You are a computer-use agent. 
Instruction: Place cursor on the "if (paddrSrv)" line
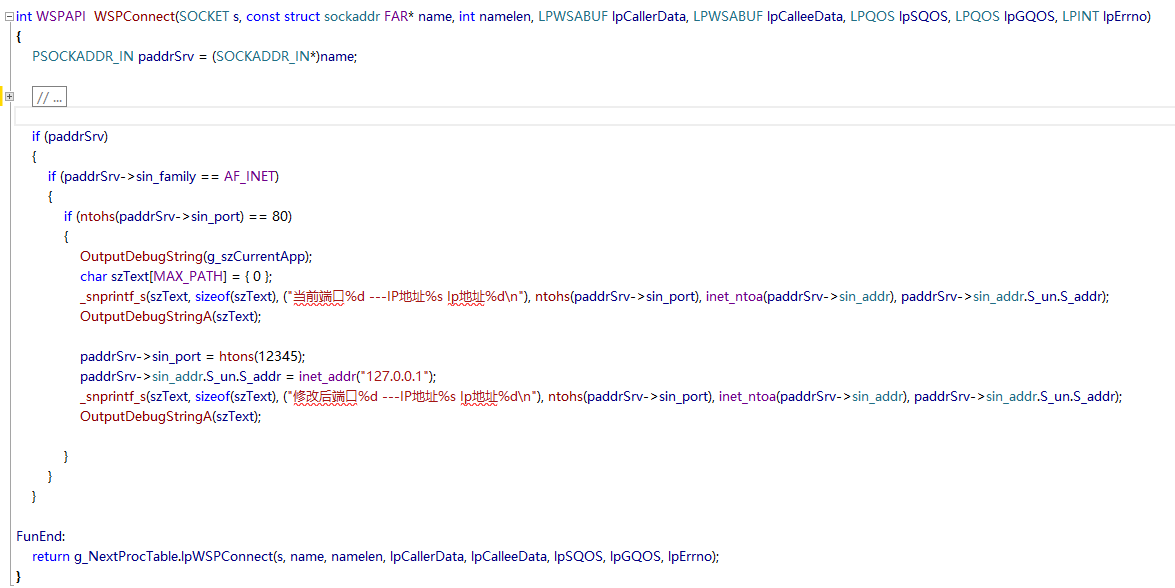[70, 136]
